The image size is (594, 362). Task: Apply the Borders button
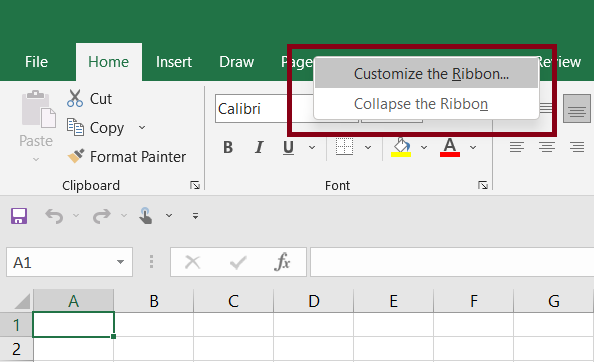pos(344,147)
